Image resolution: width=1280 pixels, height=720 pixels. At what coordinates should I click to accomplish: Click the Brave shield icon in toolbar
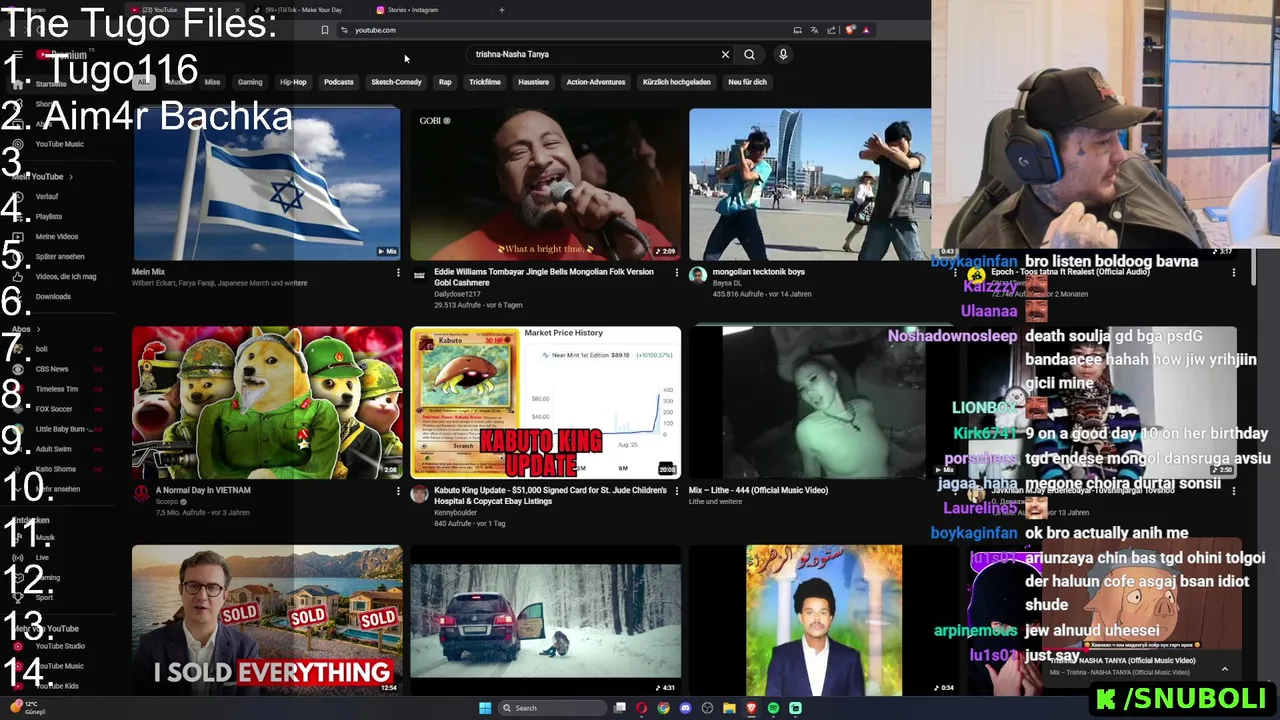[850, 30]
